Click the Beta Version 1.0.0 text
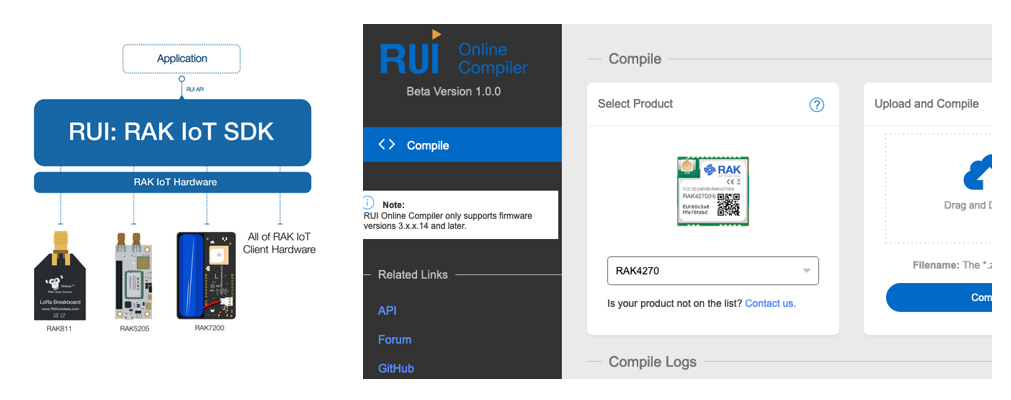The height and width of the screenshot is (400, 1011). (453, 91)
